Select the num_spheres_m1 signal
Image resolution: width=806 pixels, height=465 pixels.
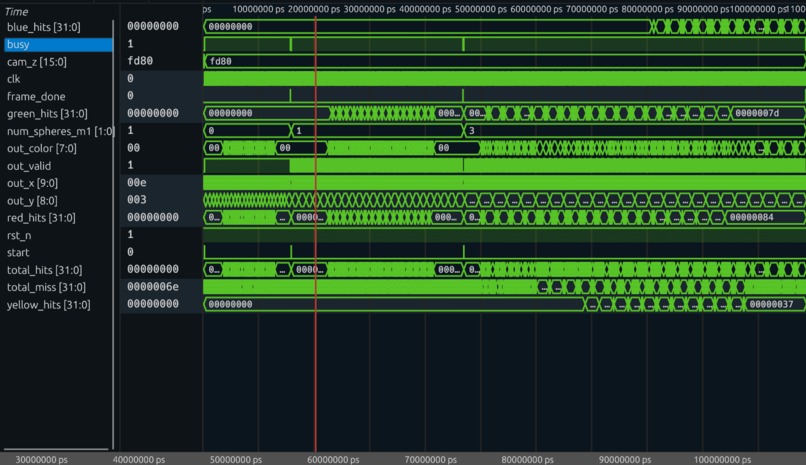tap(60, 131)
